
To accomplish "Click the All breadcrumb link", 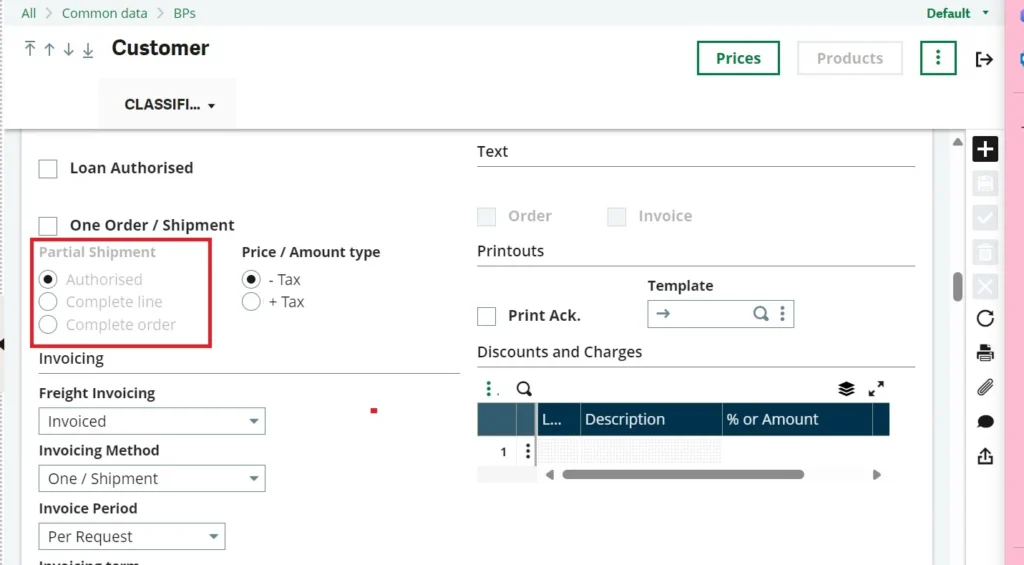I will coord(29,13).
